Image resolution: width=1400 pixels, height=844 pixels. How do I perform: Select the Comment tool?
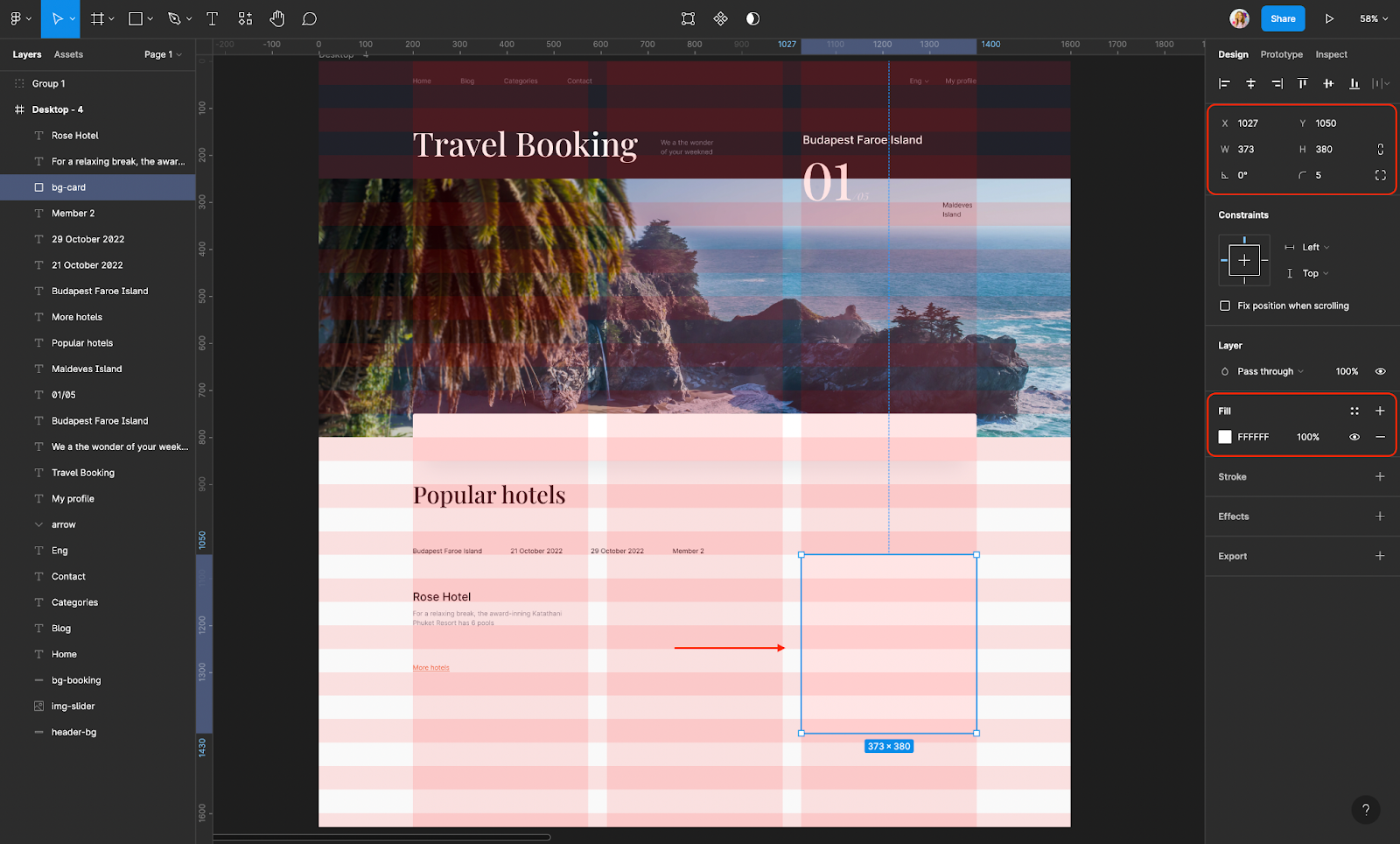[x=310, y=18]
